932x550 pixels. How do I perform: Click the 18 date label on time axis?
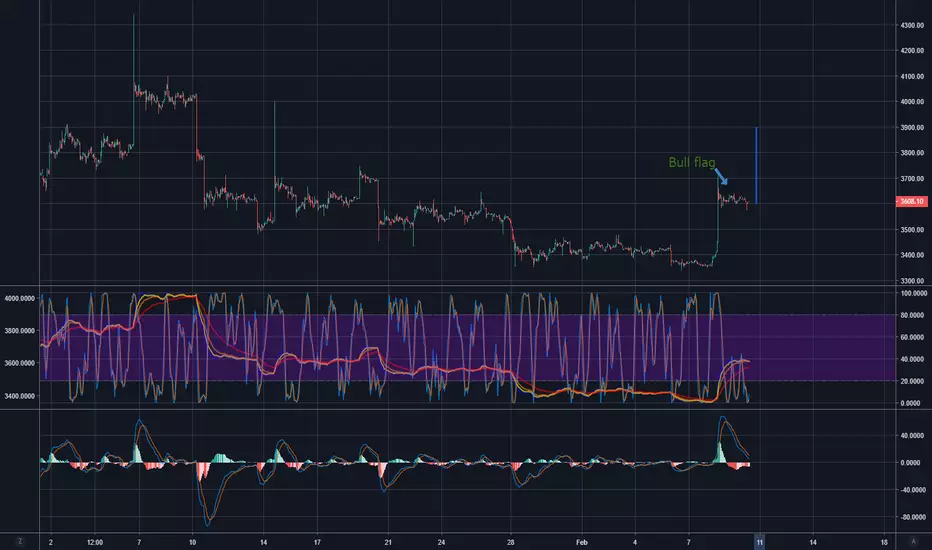click(884, 542)
